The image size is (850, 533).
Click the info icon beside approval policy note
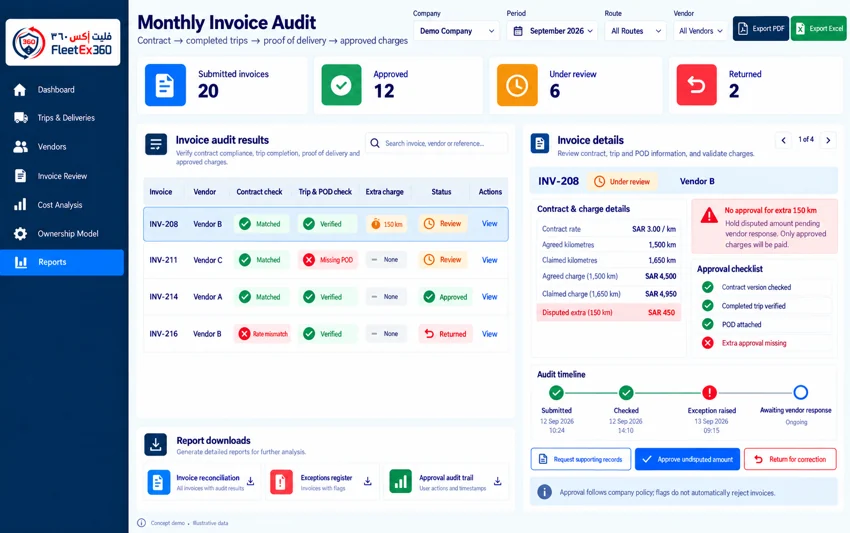tap(544, 492)
